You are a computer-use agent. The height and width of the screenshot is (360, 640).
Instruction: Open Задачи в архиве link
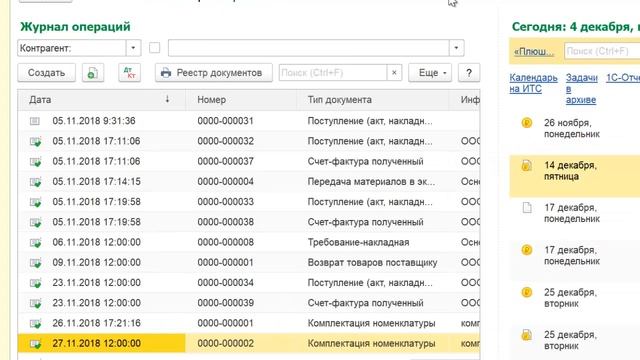[x=581, y=89]
